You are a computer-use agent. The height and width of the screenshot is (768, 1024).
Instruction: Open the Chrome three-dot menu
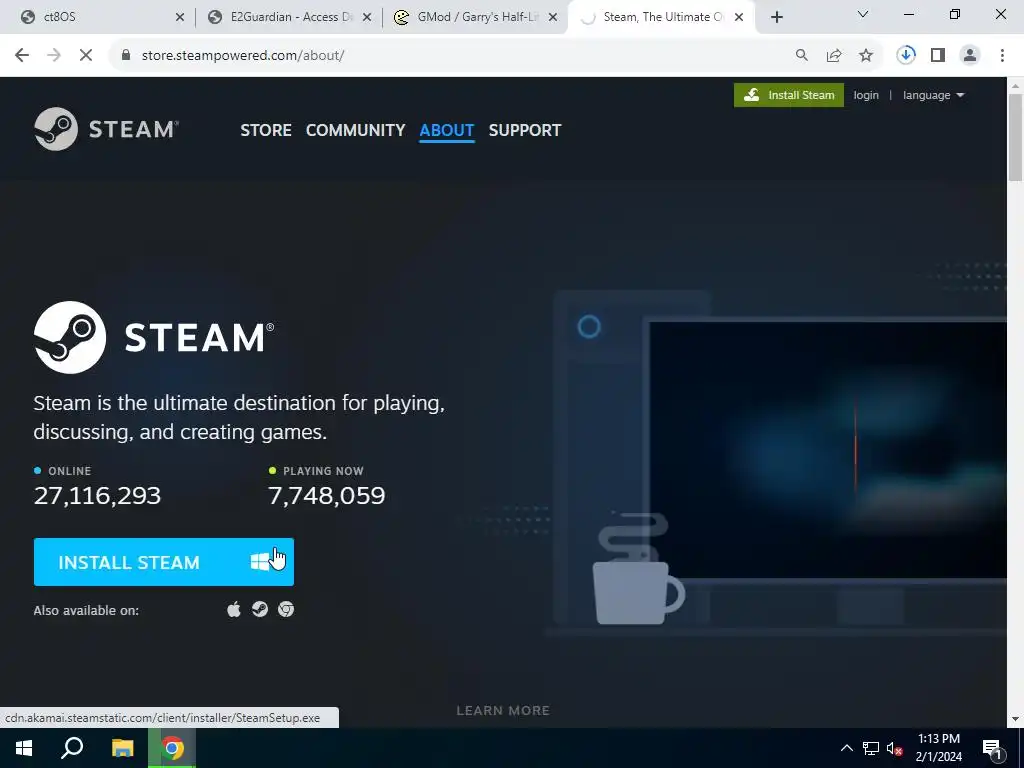[1002, 56]
